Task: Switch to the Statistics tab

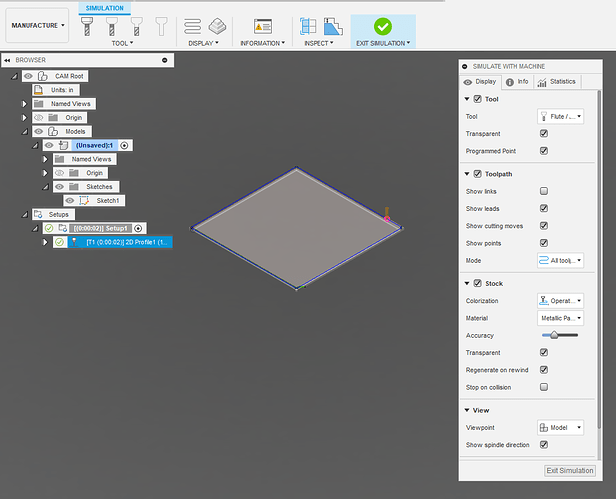Action: 557,82
